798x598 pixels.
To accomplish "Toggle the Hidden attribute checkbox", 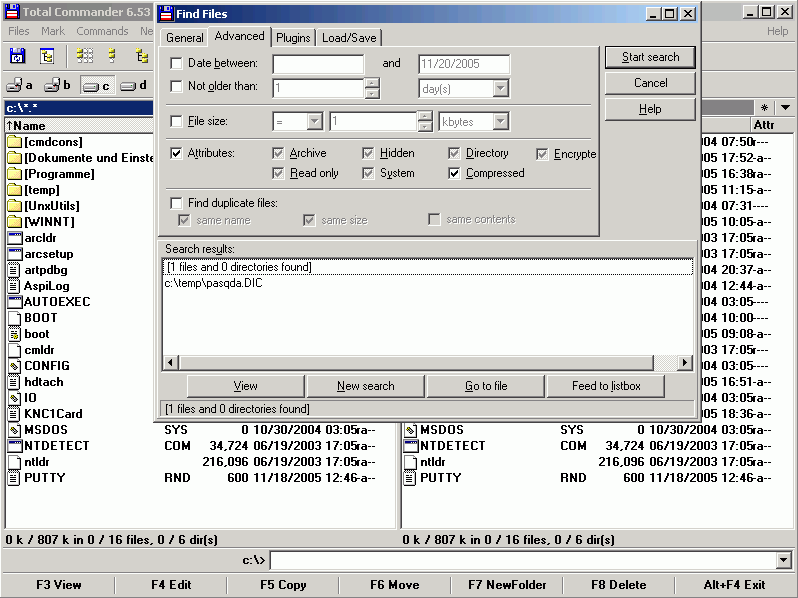I will tap(368, 153).
